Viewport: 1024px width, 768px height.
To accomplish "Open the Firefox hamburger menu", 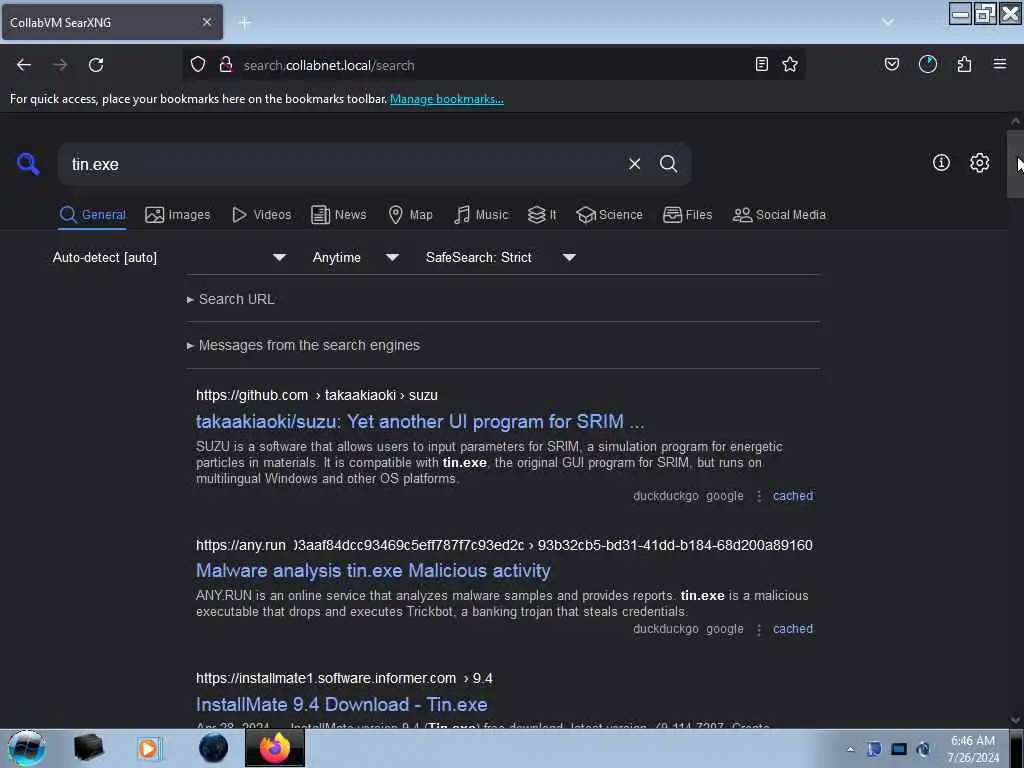I will 1000,64.
